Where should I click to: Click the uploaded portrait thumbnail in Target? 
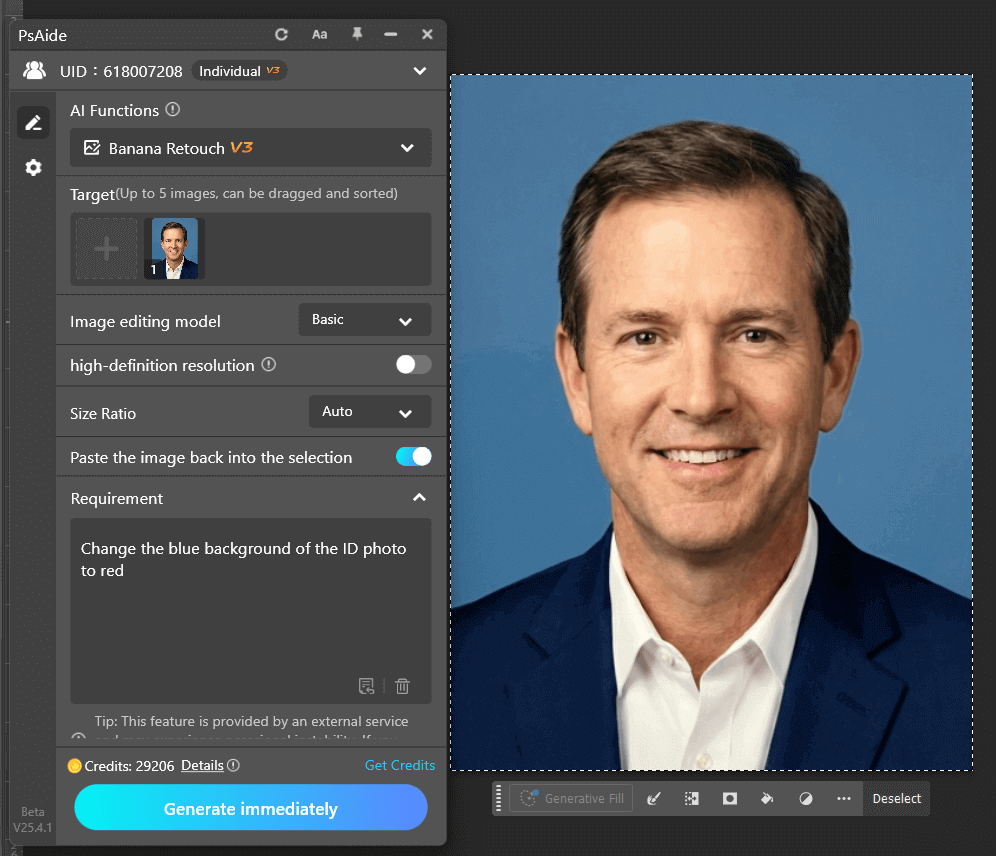pyautogui.click(x=173, y=247)
